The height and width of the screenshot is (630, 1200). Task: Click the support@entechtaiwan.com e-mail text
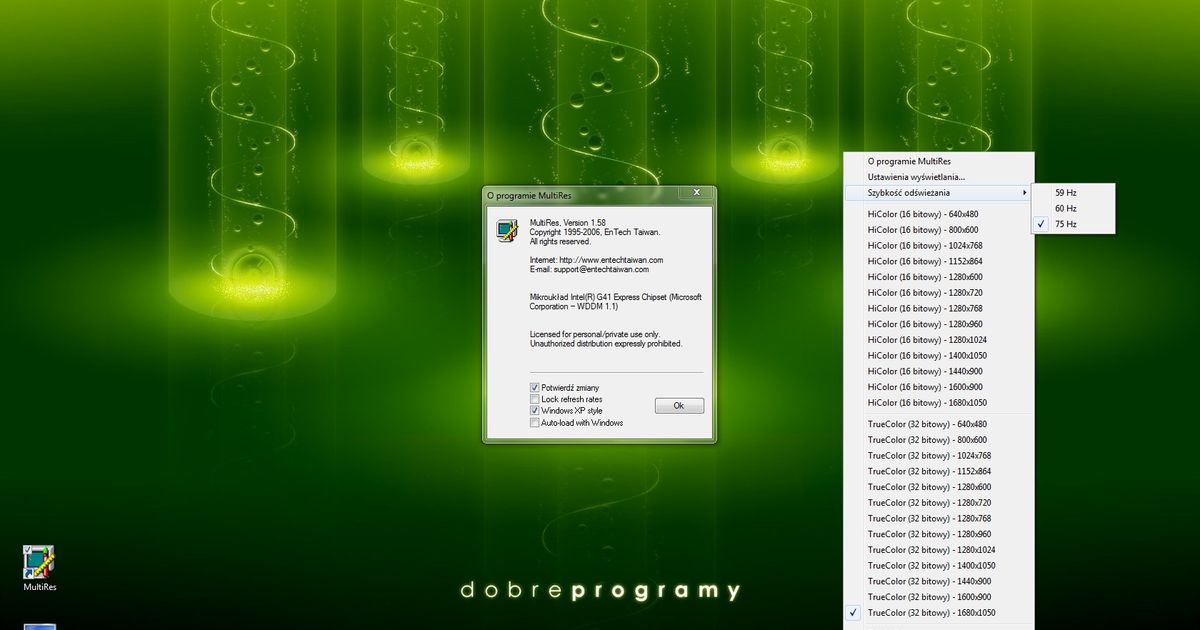(x=602, y=270)
